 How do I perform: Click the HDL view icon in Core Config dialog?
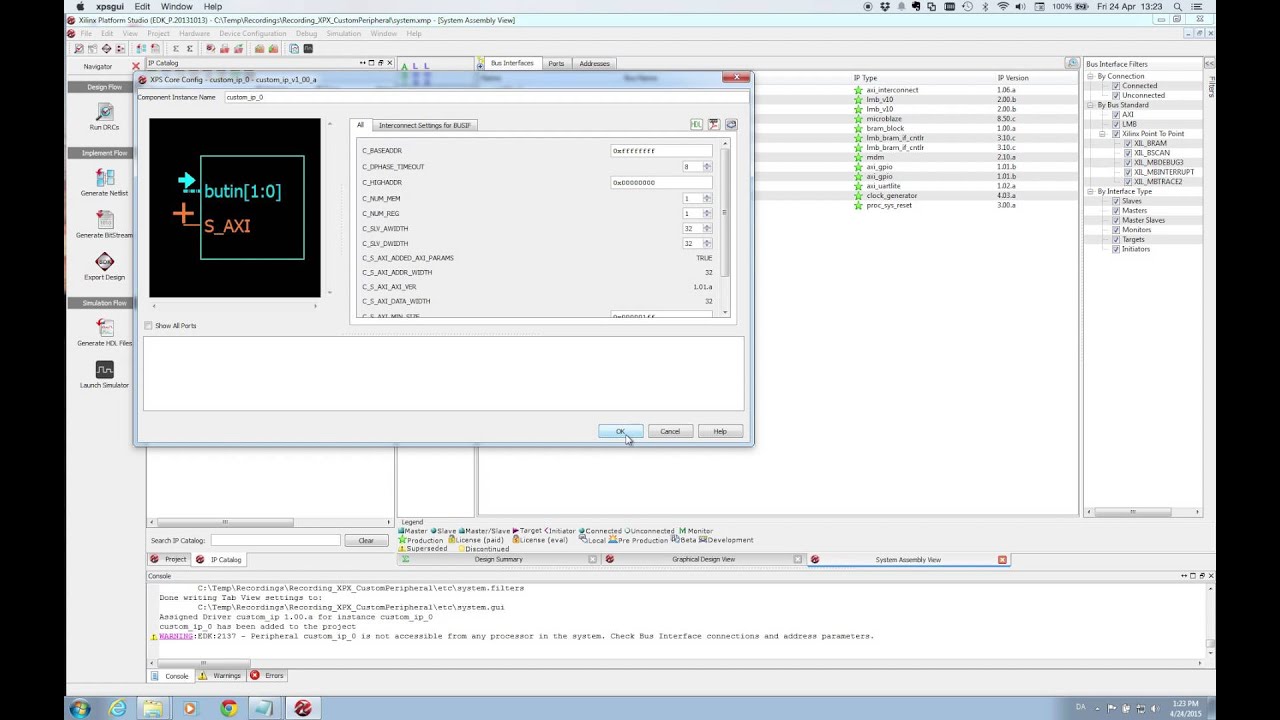click(x=696, y=125)
